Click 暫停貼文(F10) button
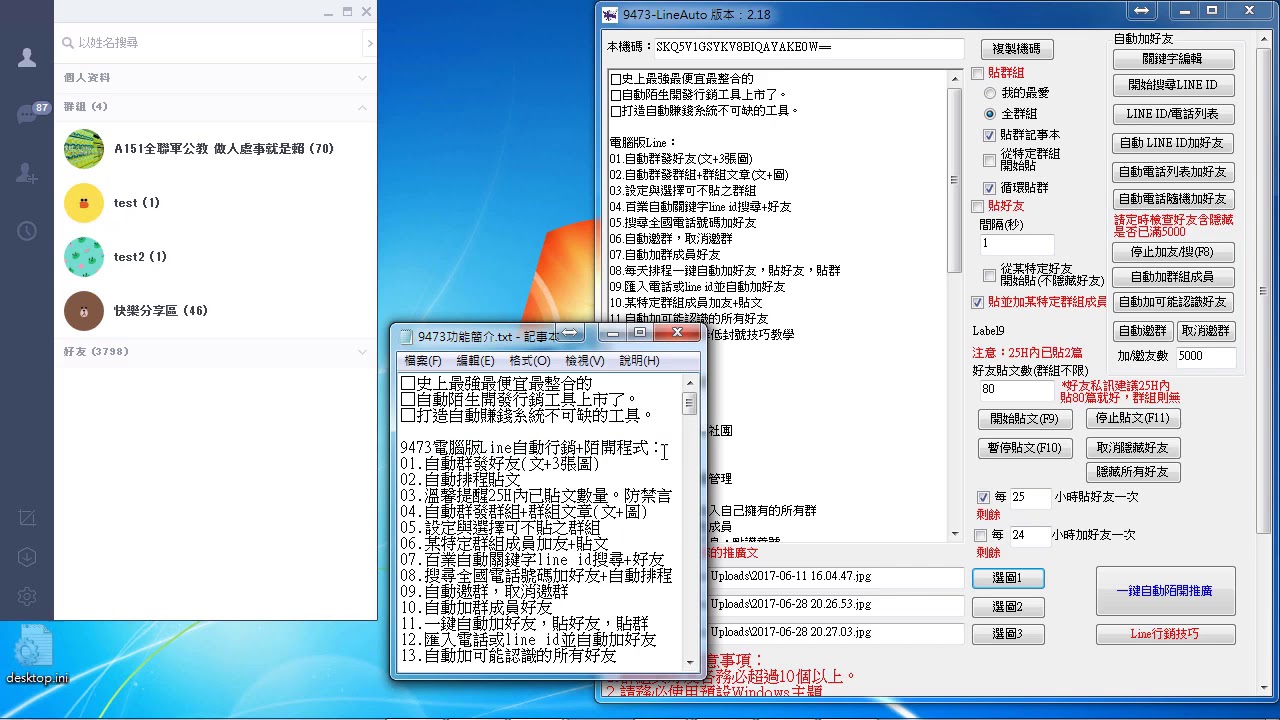 [x=1024, y=448]
